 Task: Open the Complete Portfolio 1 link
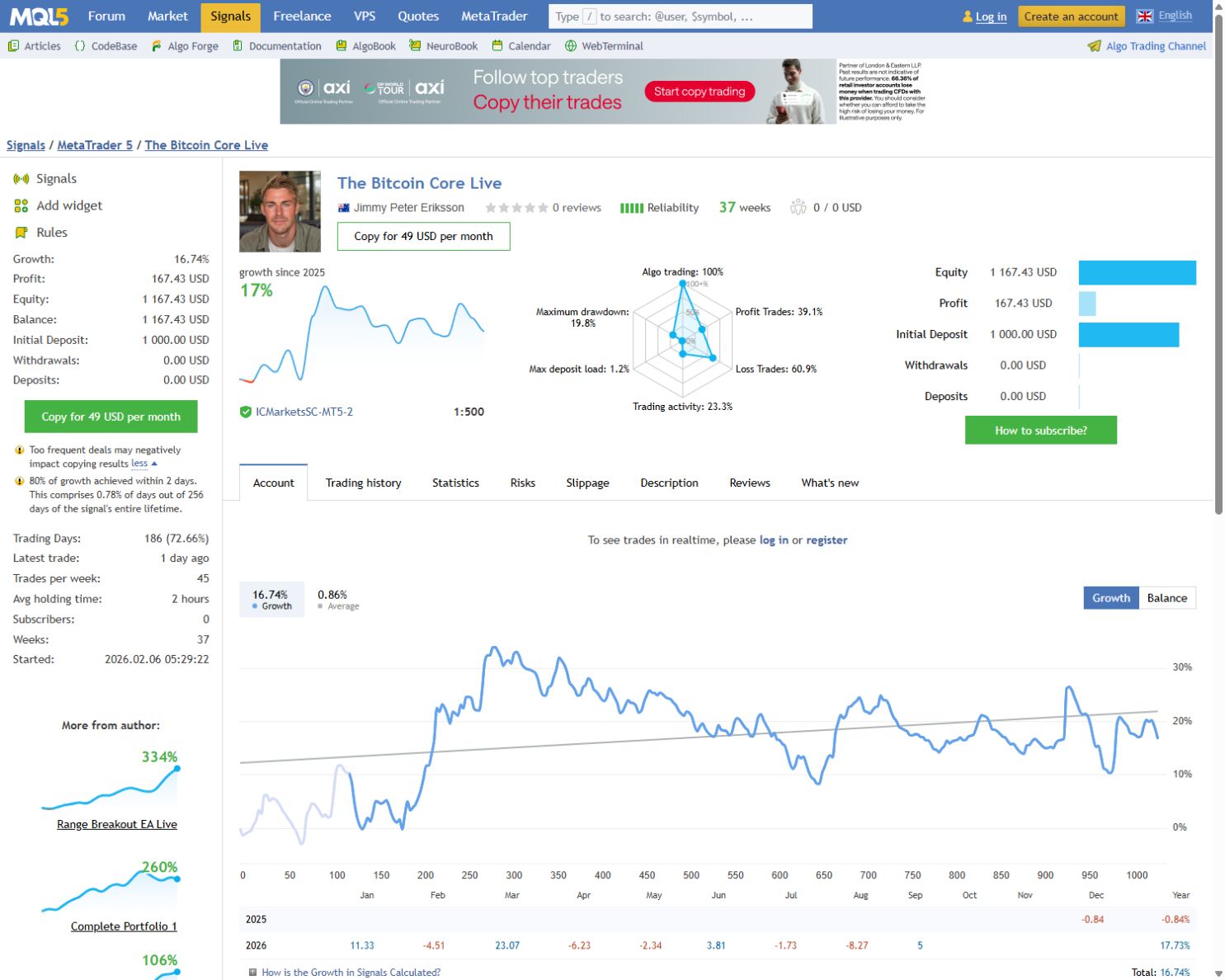point(124,926)
